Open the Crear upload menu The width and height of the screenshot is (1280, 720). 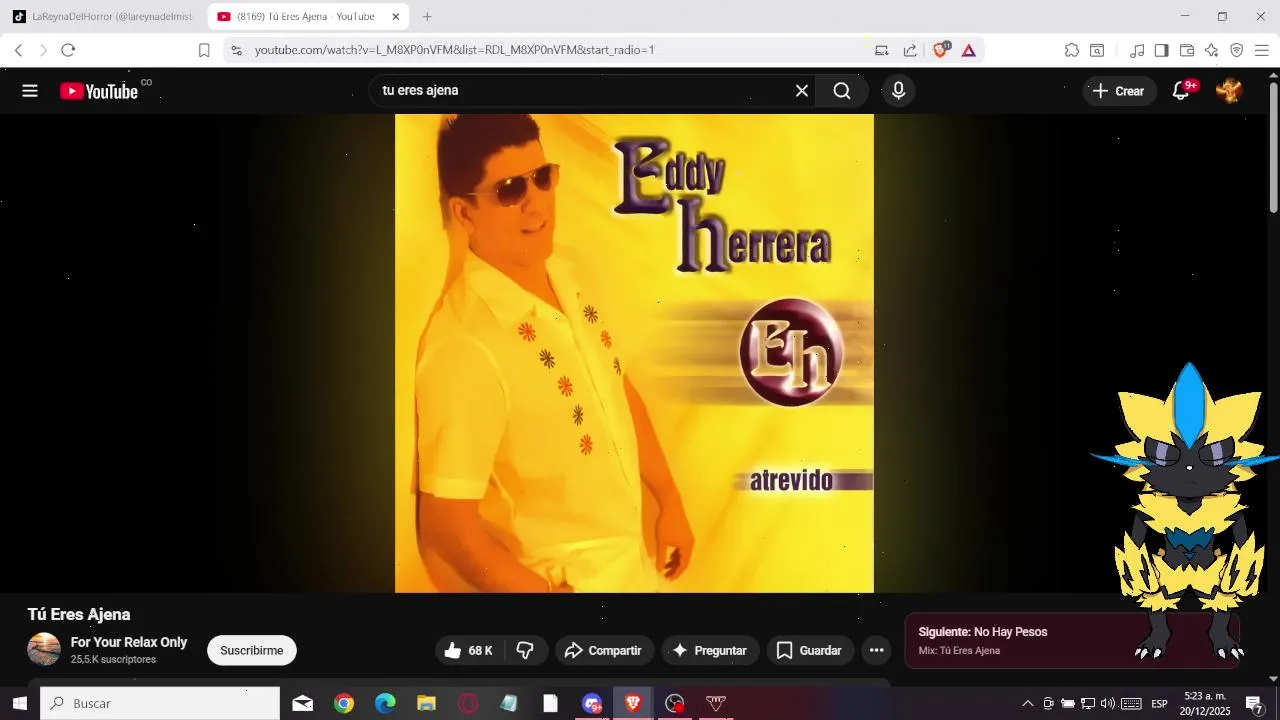click(1119, 91)
